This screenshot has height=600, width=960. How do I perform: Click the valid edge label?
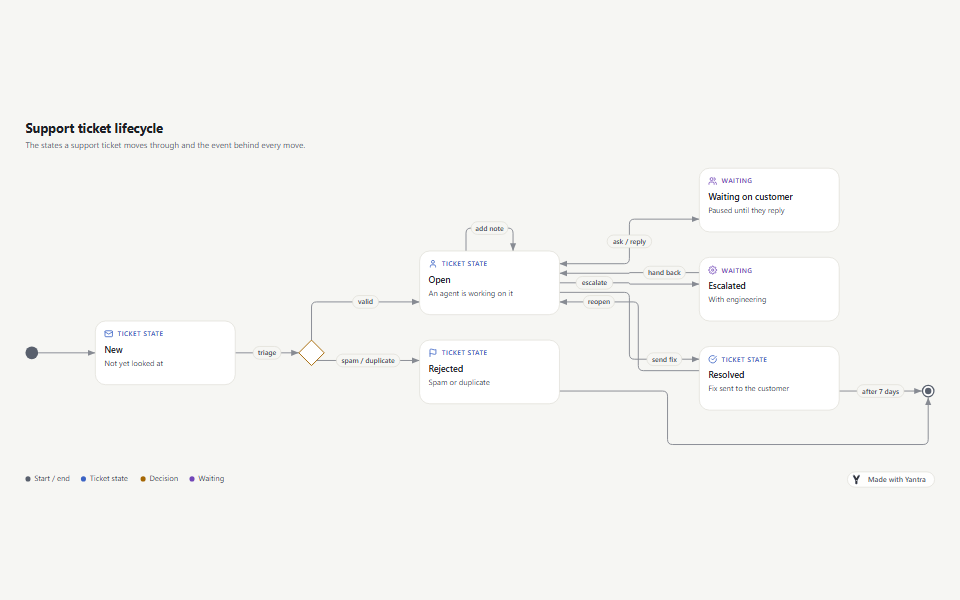366,301
